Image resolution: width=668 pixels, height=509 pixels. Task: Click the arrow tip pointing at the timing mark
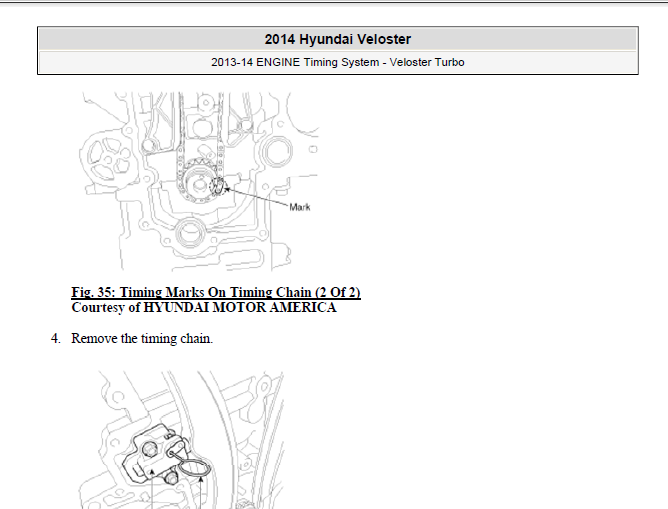(228, 187)
